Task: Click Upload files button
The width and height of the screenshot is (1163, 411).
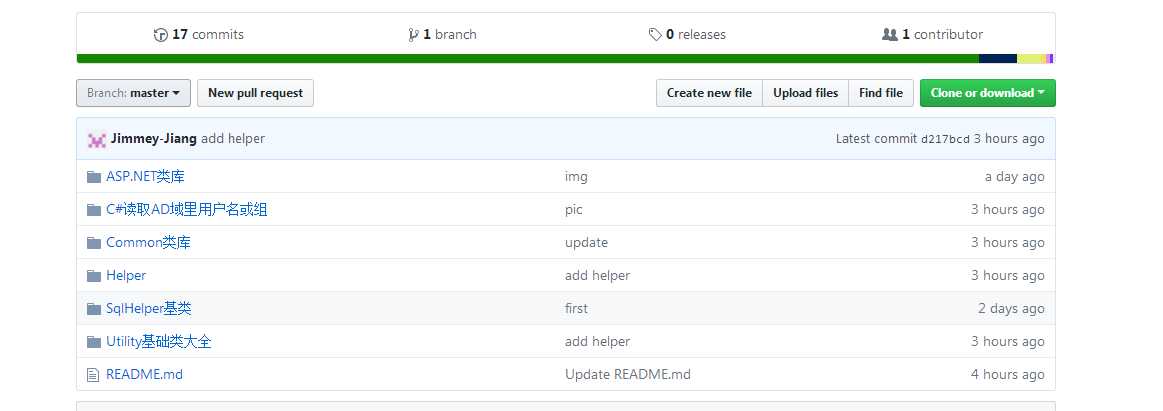Action: [x=805, y=93]
